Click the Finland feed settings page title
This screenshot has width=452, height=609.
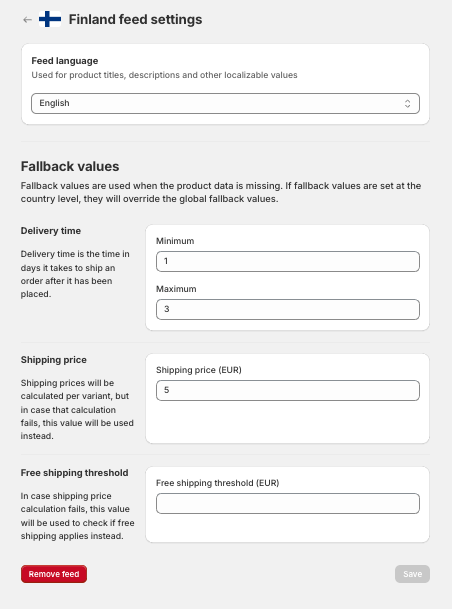click(x=136, y=19)
